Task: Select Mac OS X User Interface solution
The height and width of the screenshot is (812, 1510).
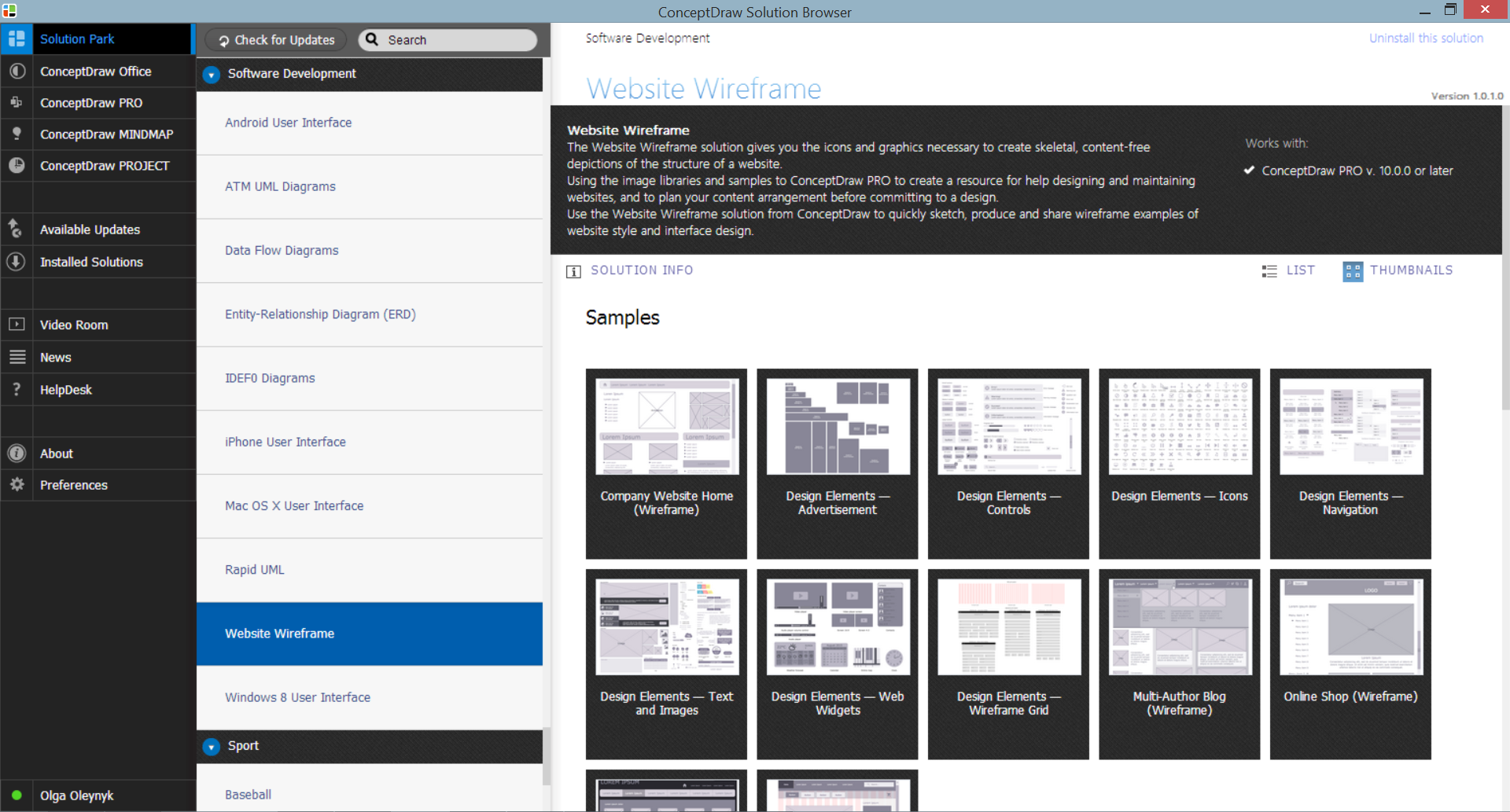Action: (370, 505)
